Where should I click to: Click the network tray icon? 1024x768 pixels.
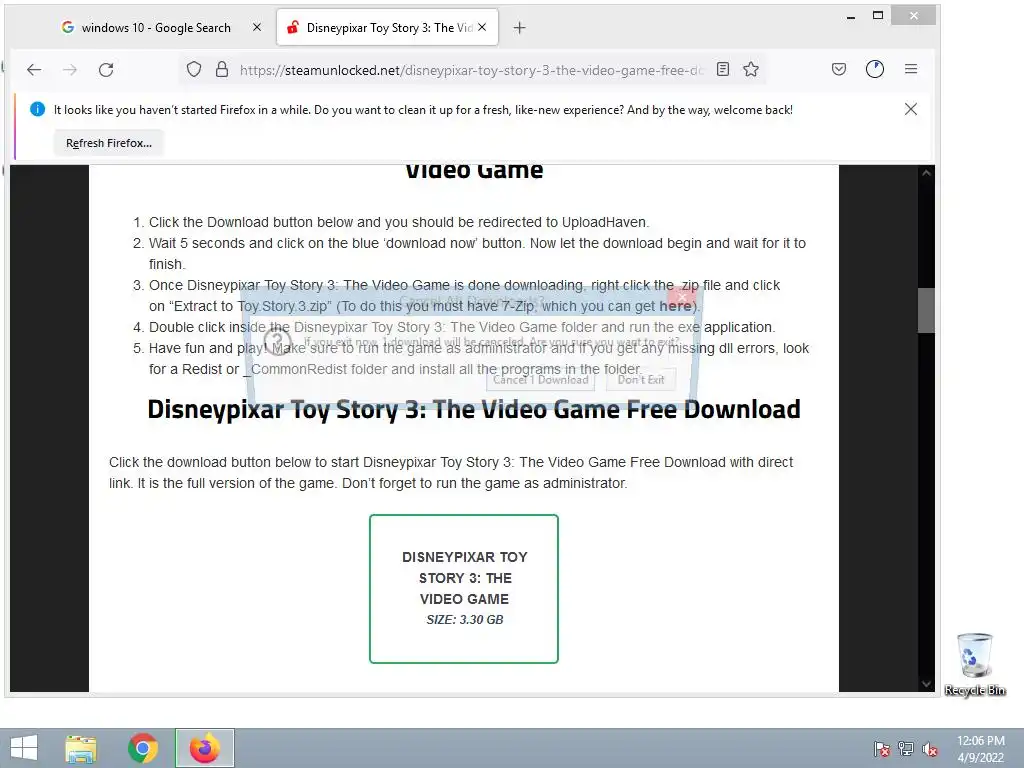pyautogui.click(x=906, y=749)
